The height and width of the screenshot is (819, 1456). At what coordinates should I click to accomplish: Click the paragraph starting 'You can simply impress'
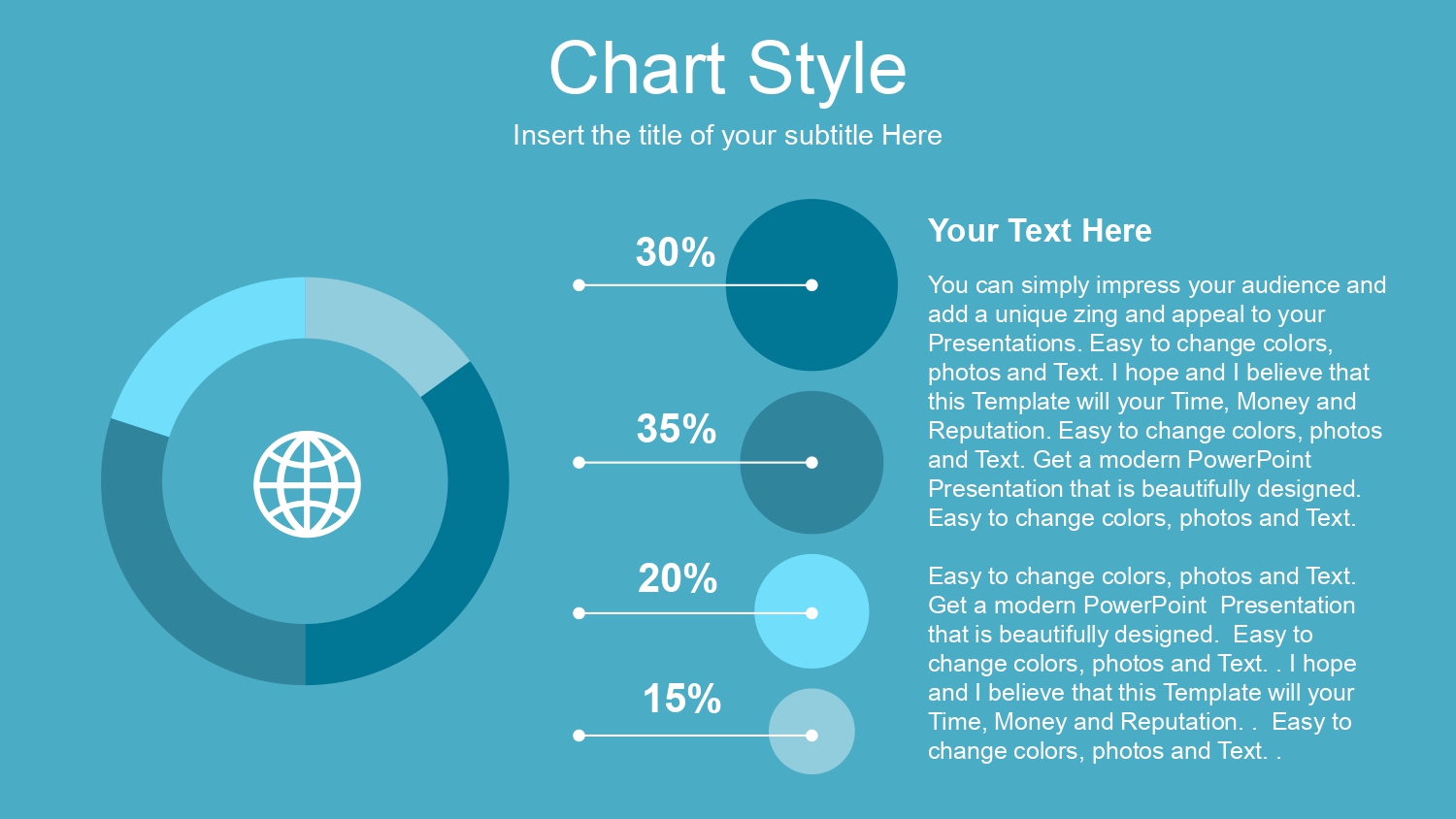(x=1157, y=402)
